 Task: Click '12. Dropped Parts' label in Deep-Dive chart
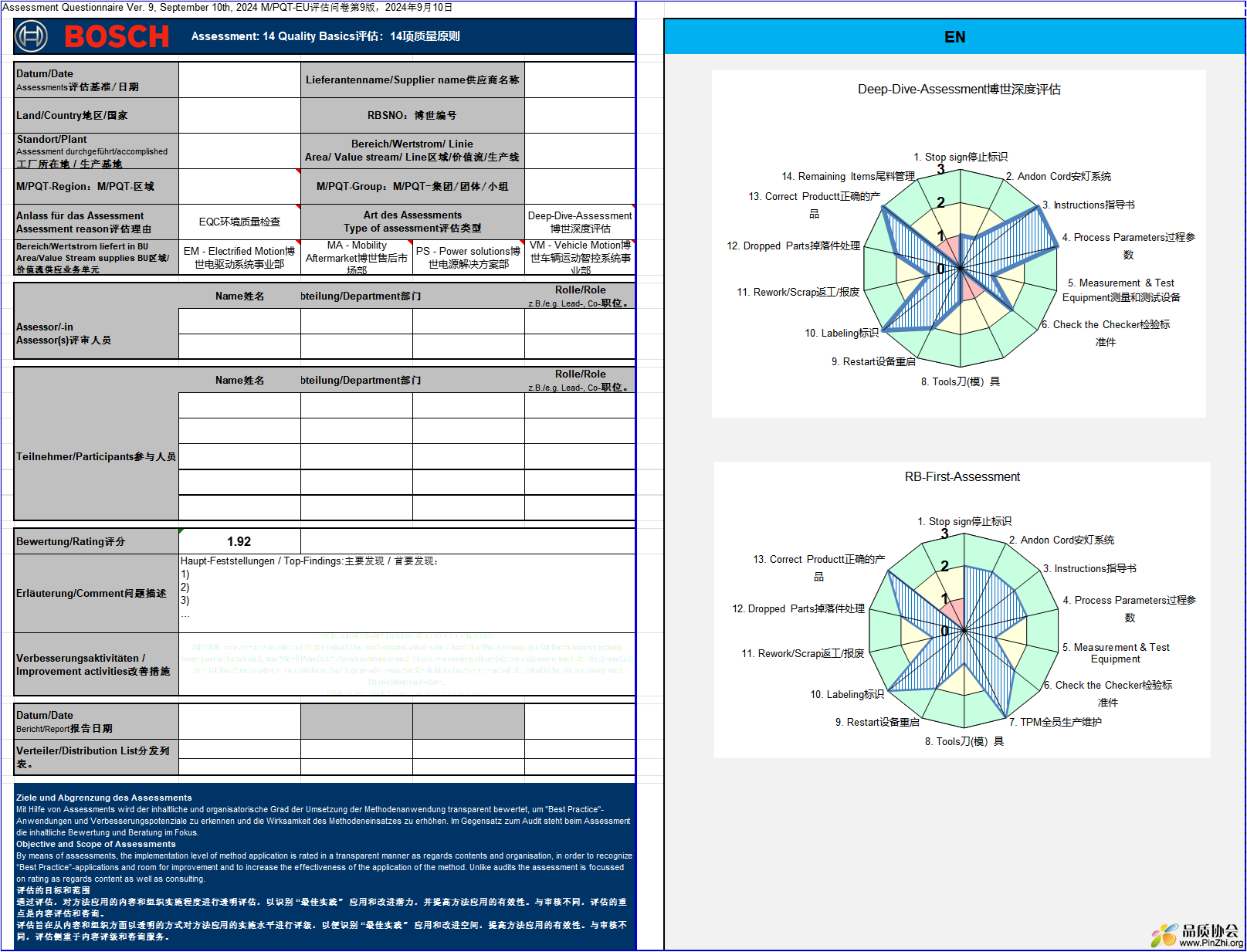(x=793, y=246)
